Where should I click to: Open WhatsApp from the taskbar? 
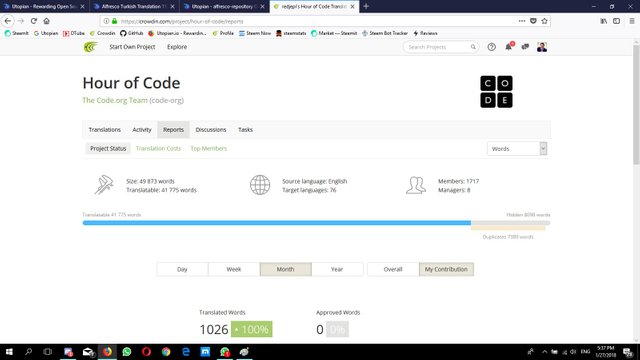127,351
